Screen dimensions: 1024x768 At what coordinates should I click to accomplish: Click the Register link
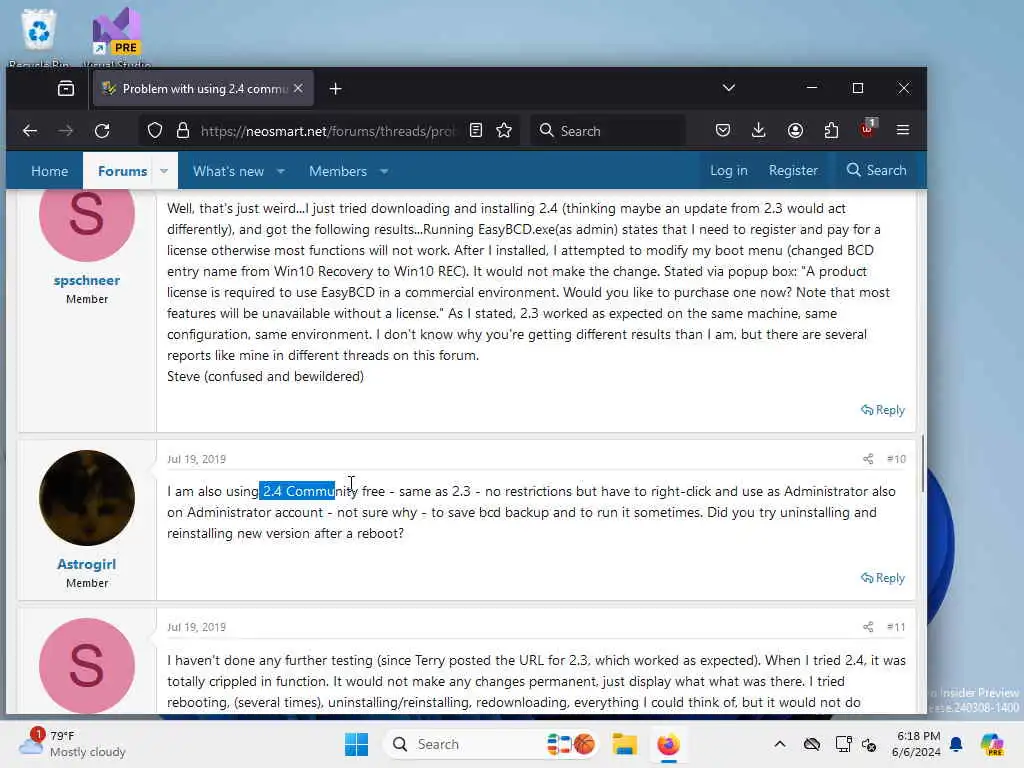tap(793, 170)
